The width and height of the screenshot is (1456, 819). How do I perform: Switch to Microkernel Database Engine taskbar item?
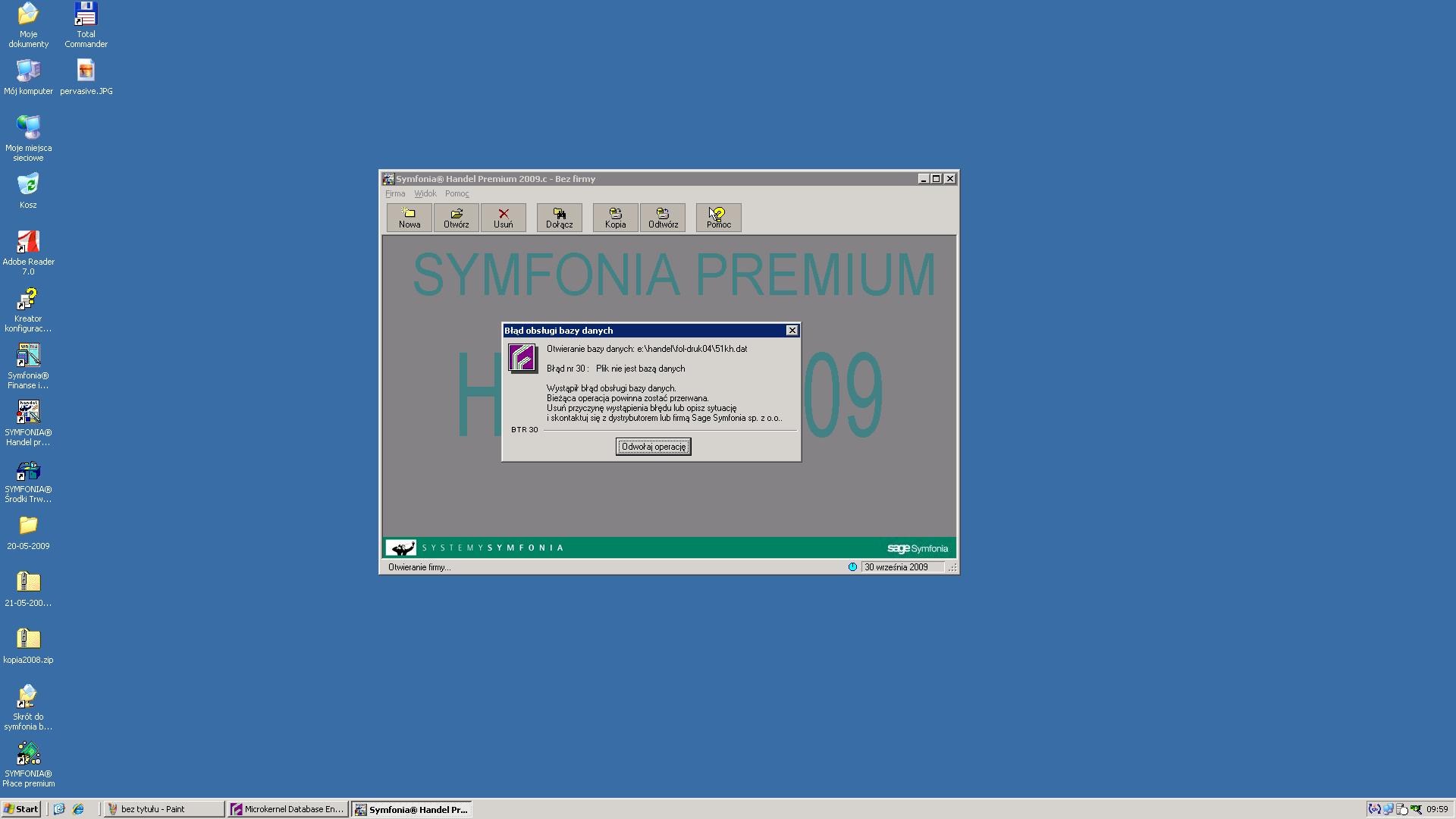pyautogui.click(x=288, y=809)
